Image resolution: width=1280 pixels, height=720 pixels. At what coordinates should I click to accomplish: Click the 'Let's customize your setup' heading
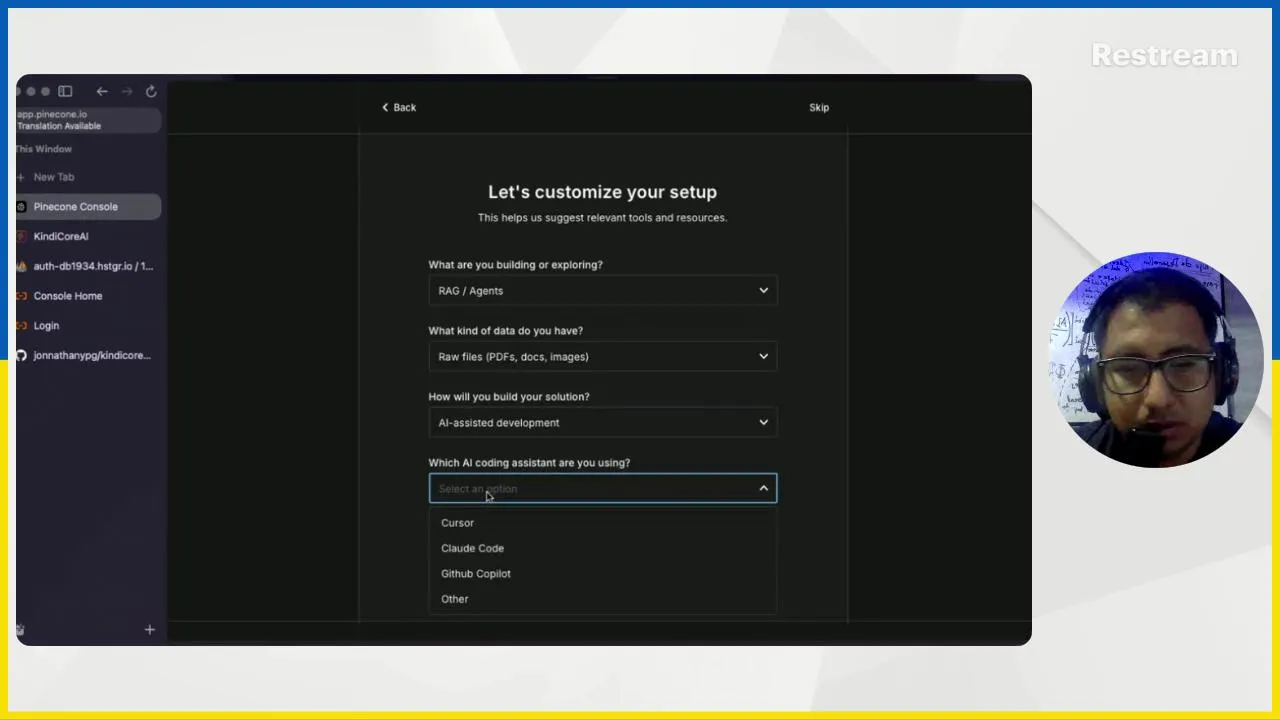[x=602, y=192]
